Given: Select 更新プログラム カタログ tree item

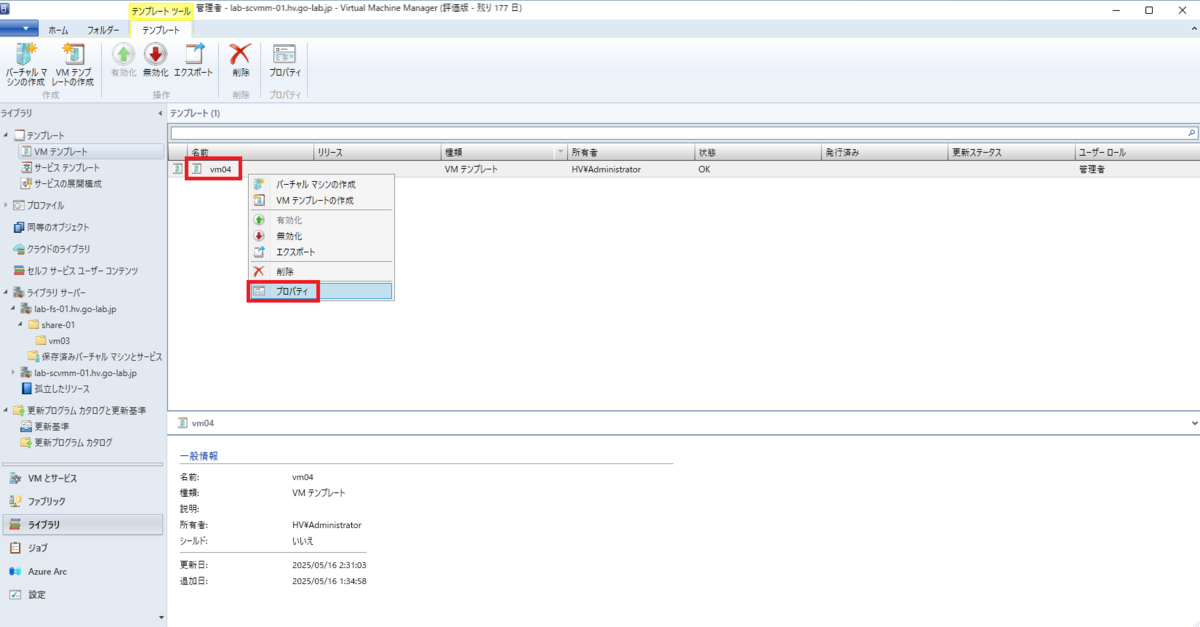Looking at the screenshot, I should [66, 442].
